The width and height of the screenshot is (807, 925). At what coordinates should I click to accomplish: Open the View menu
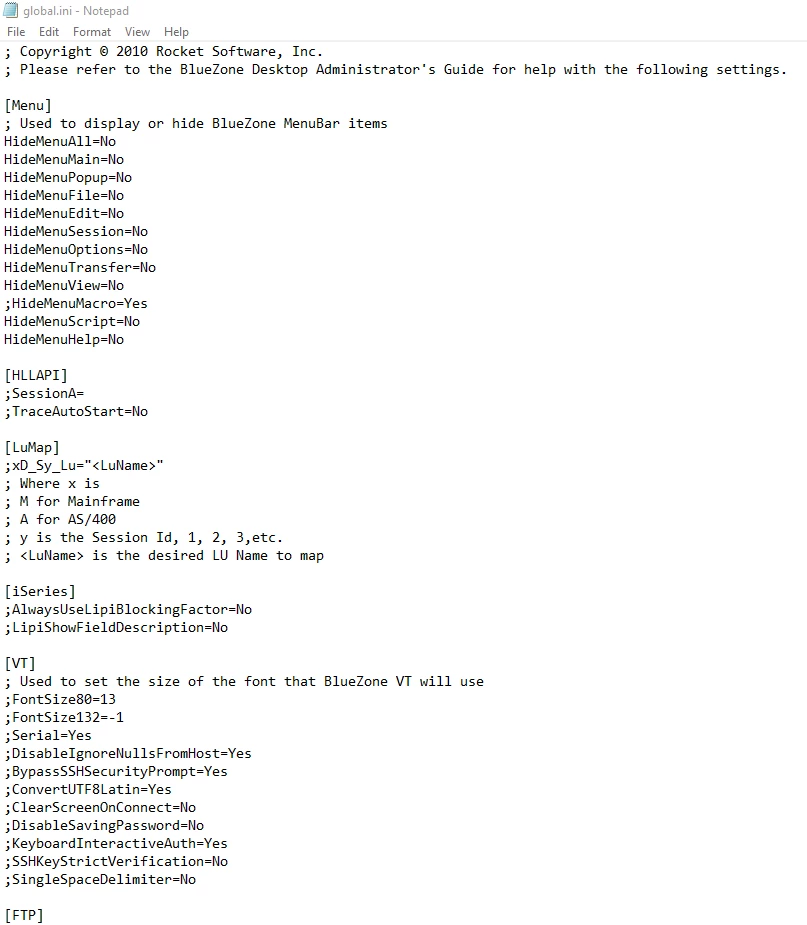click(137, 32)
